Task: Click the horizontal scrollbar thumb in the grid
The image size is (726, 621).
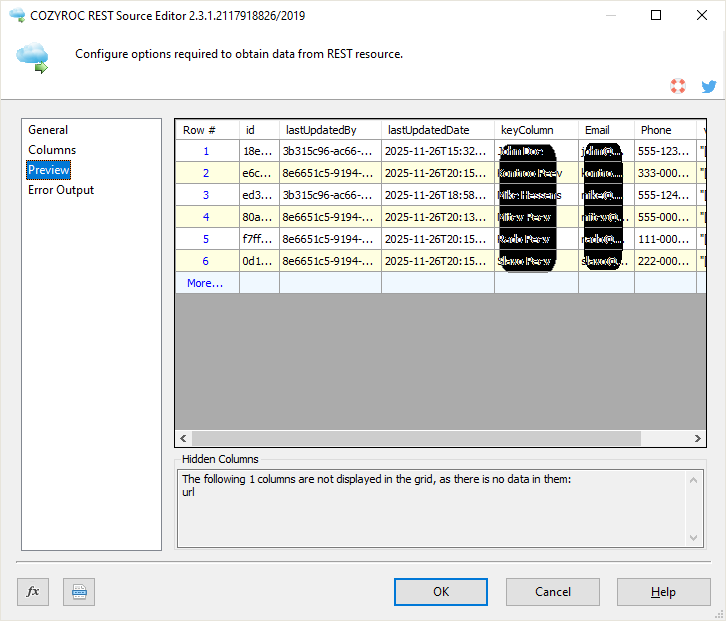Action: 416,438
